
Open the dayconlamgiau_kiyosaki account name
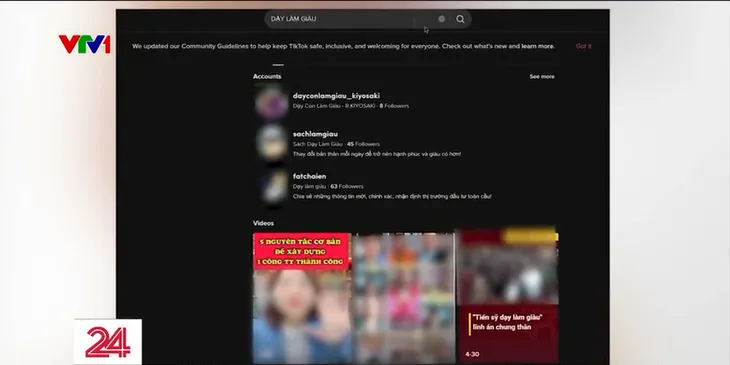pos(336,95)
